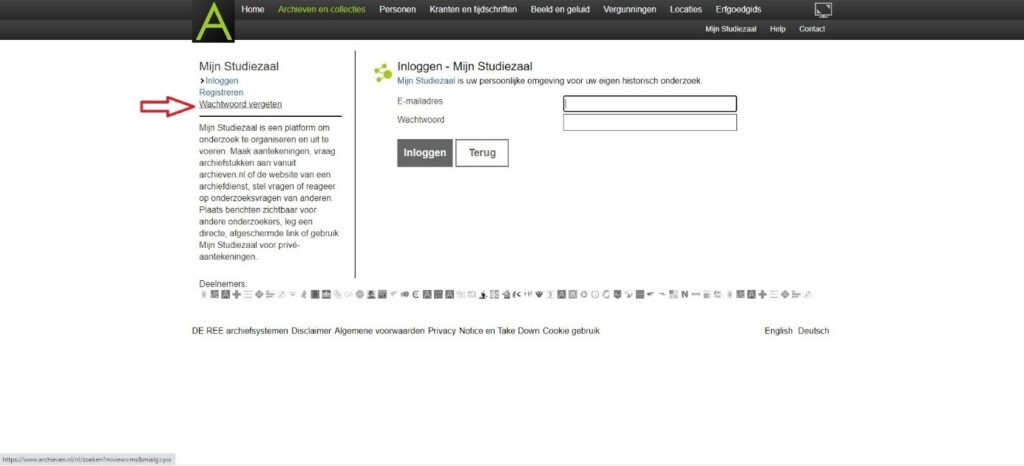Switch language to Deutsch

click(x=814, y=331)
